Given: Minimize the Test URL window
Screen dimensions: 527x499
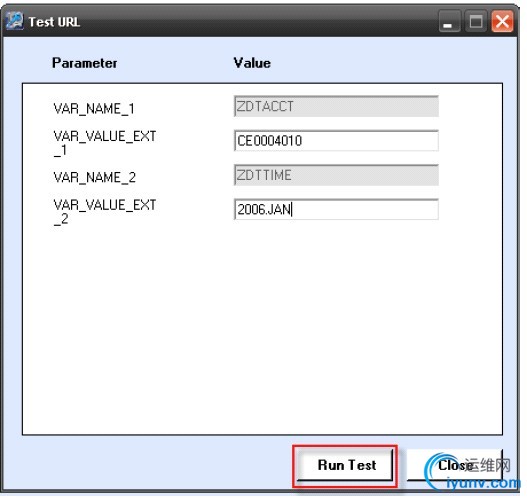Looking at the screenshot, I should [x=449, y=21].
